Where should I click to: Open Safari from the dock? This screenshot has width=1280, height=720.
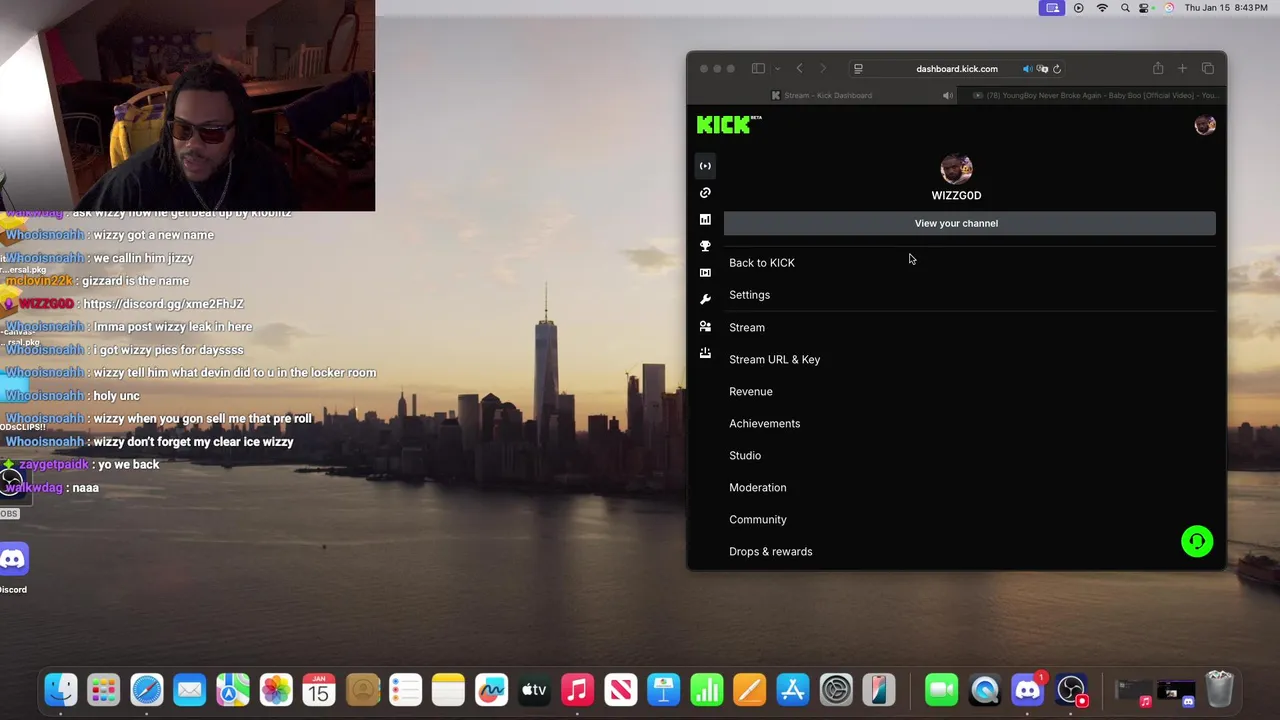(x=147, y=690)
